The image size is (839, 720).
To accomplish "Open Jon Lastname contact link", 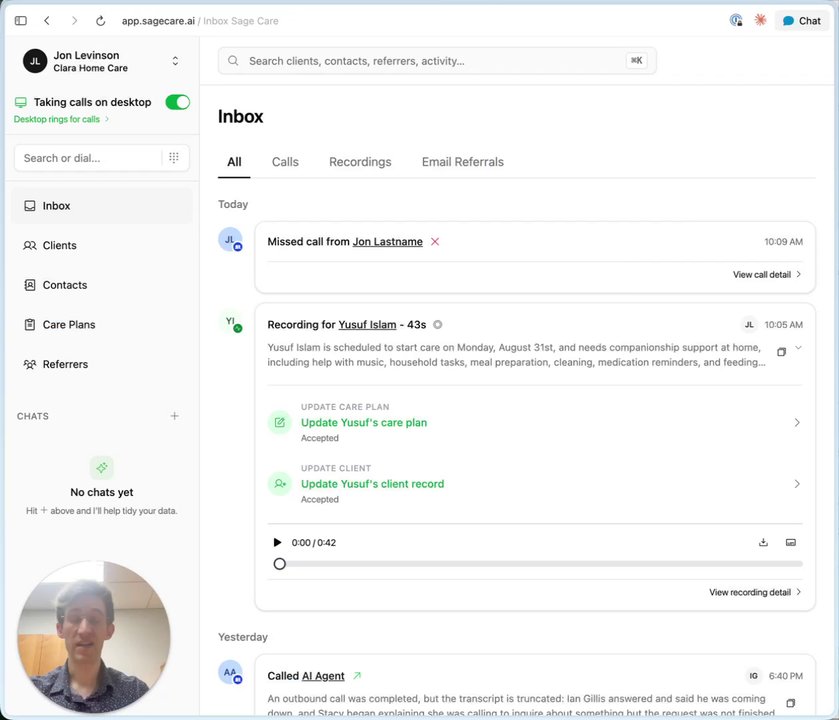I will (x=387, y=242).
